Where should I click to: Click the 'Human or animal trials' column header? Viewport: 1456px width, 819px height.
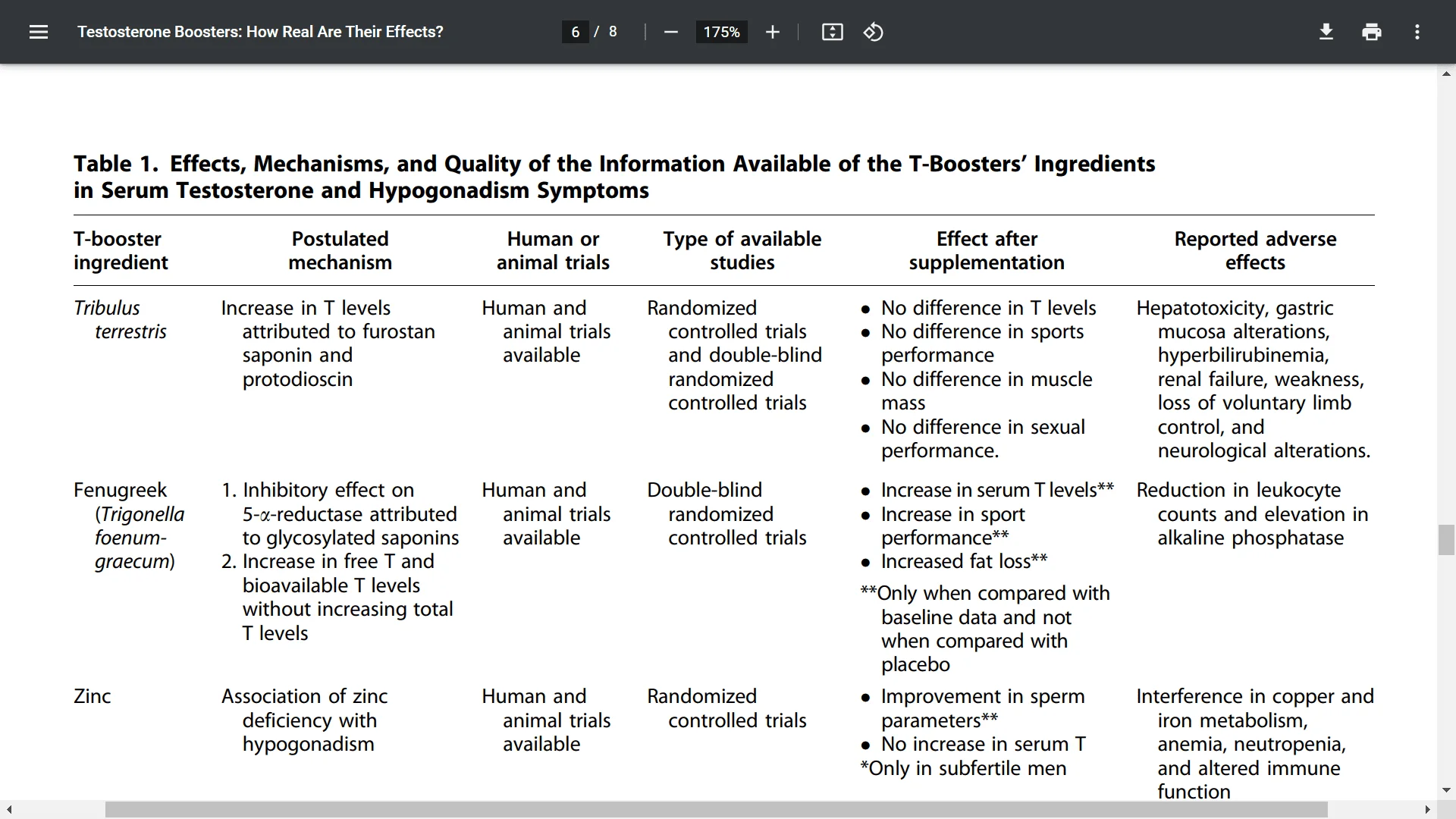tap(553, 250)
